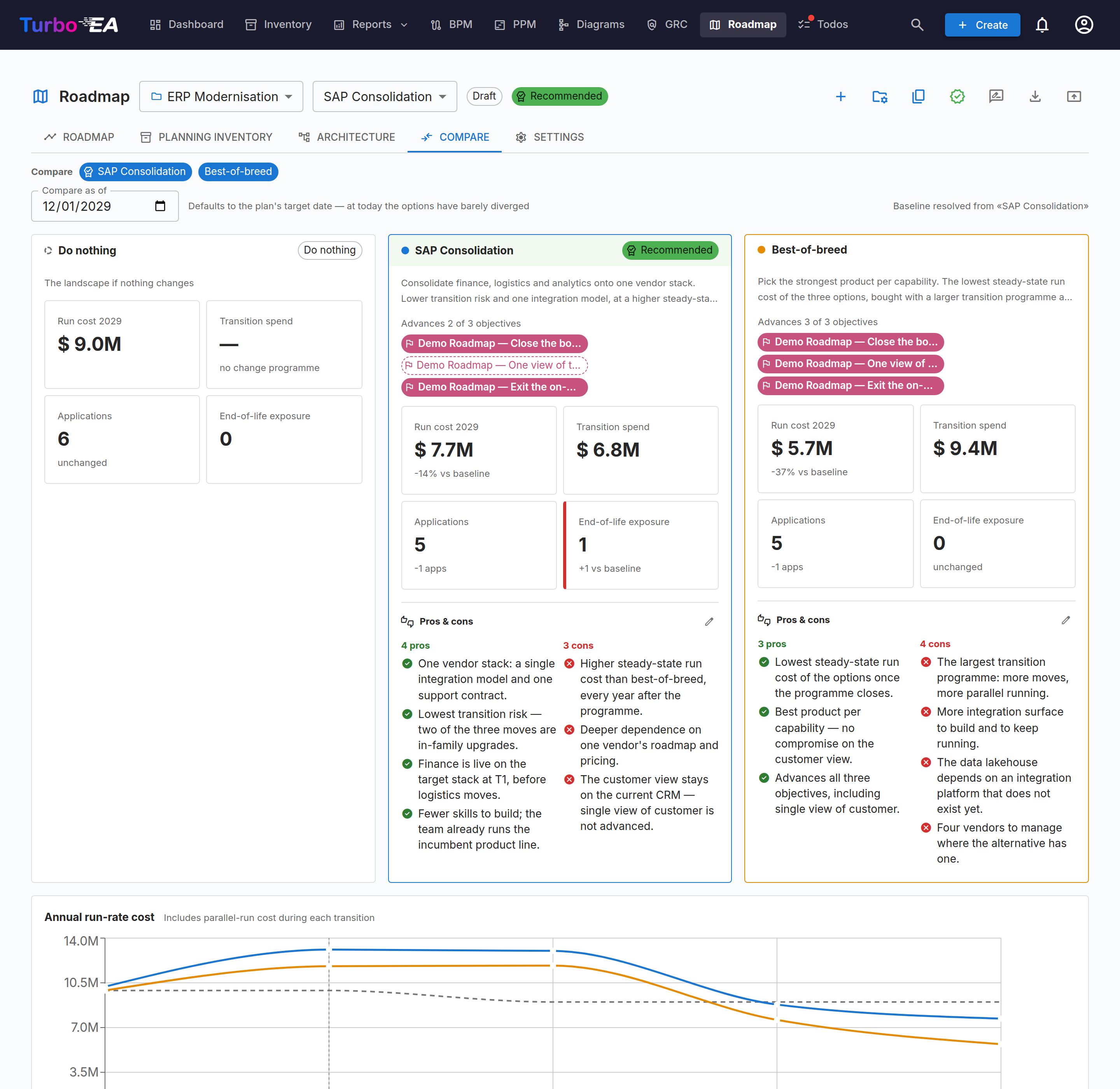Image resolution: width=1120 pixels, height=1089 pixels.
Task: Switch to the PLANNING INVENTORY tab
Action: tap(206, 137)
